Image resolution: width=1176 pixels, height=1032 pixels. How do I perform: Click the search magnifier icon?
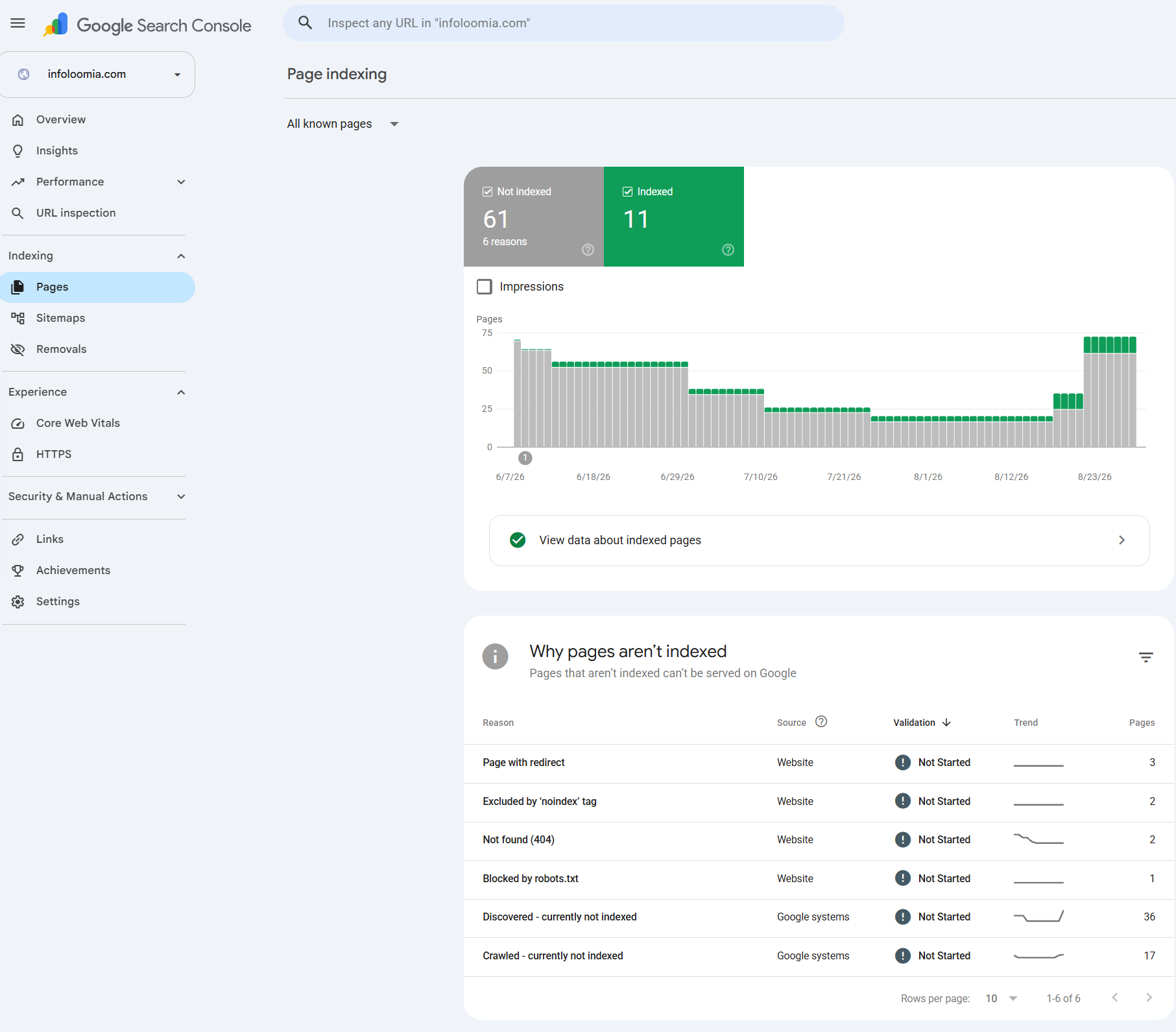[305, 23]
